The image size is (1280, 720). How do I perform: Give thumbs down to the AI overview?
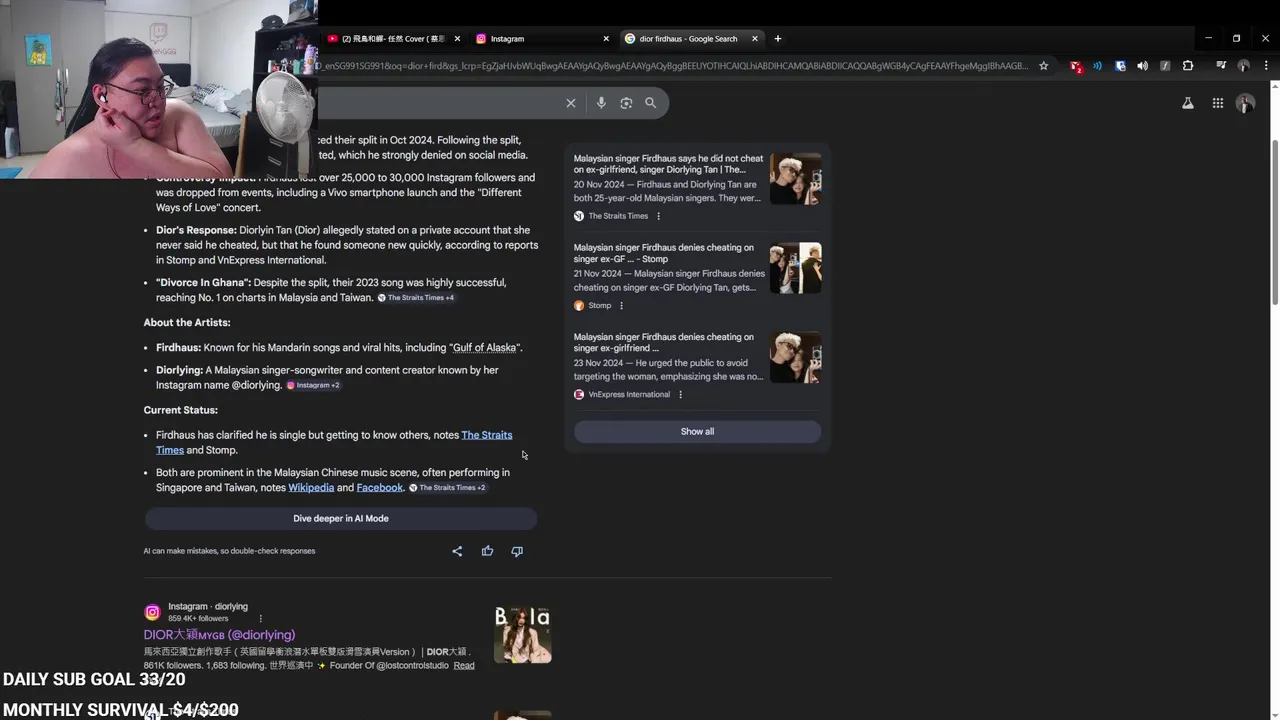pyautogui.click(x=517, y=551)
